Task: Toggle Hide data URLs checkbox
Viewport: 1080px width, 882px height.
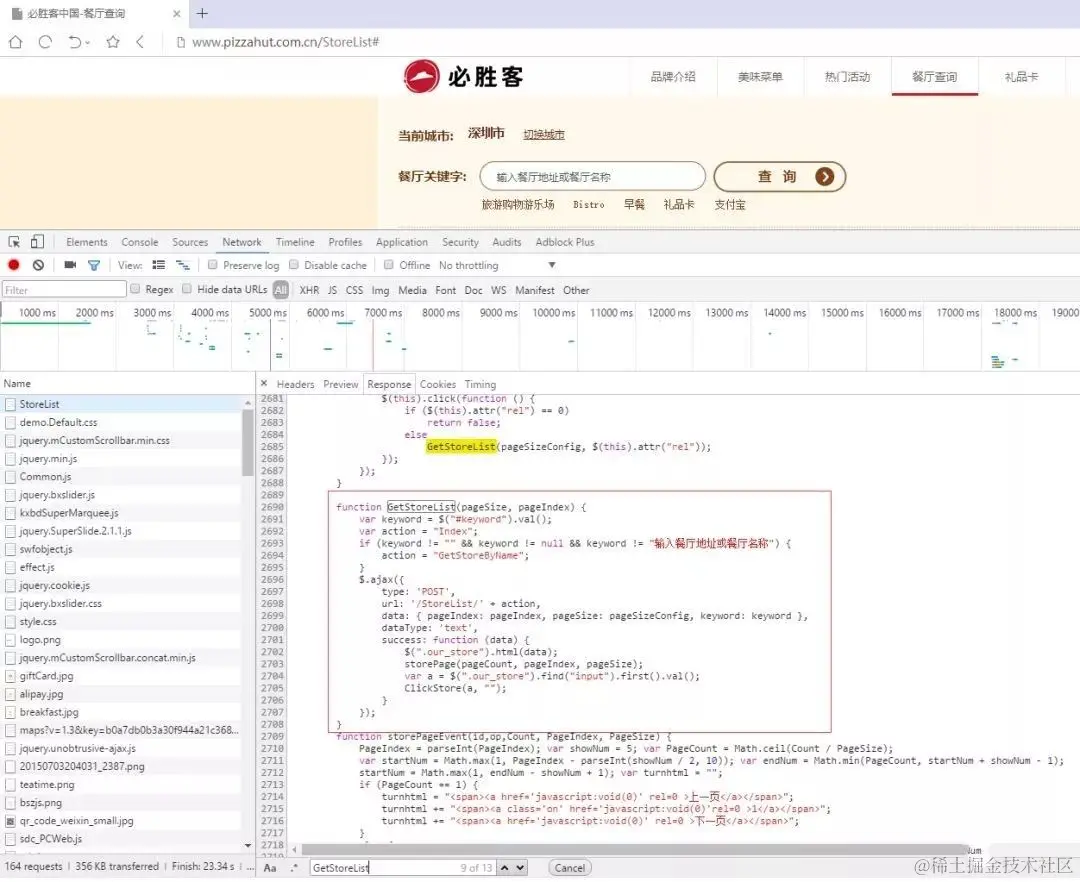Action: [x=187, y=289]
